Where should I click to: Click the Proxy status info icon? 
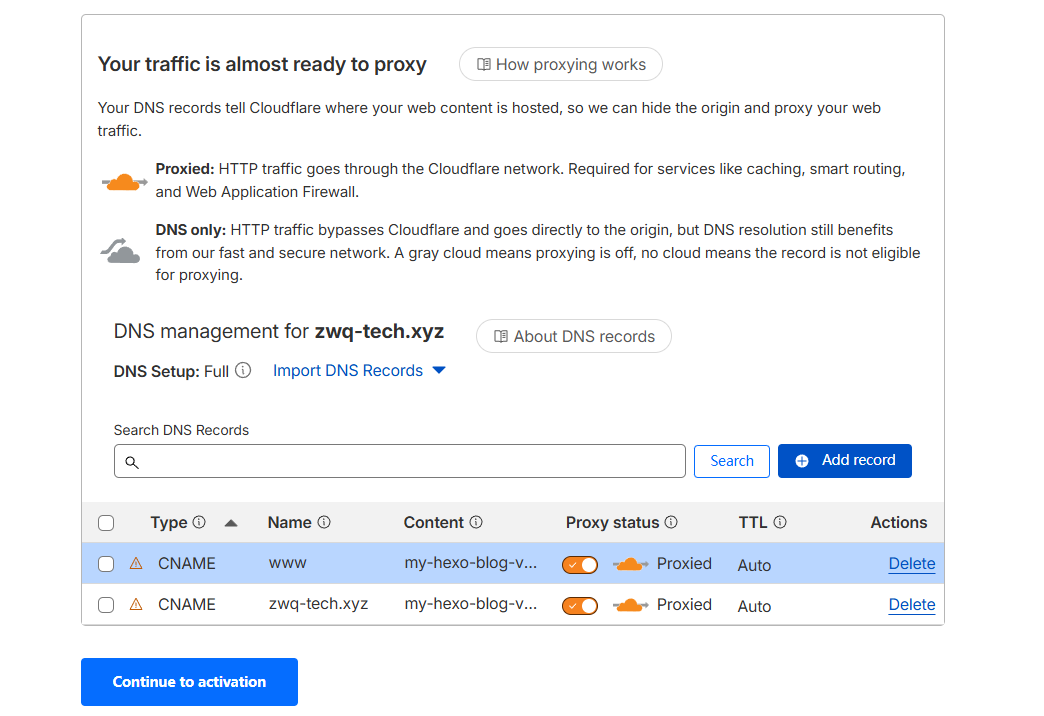pyautogui.click(x=671, y=522)
